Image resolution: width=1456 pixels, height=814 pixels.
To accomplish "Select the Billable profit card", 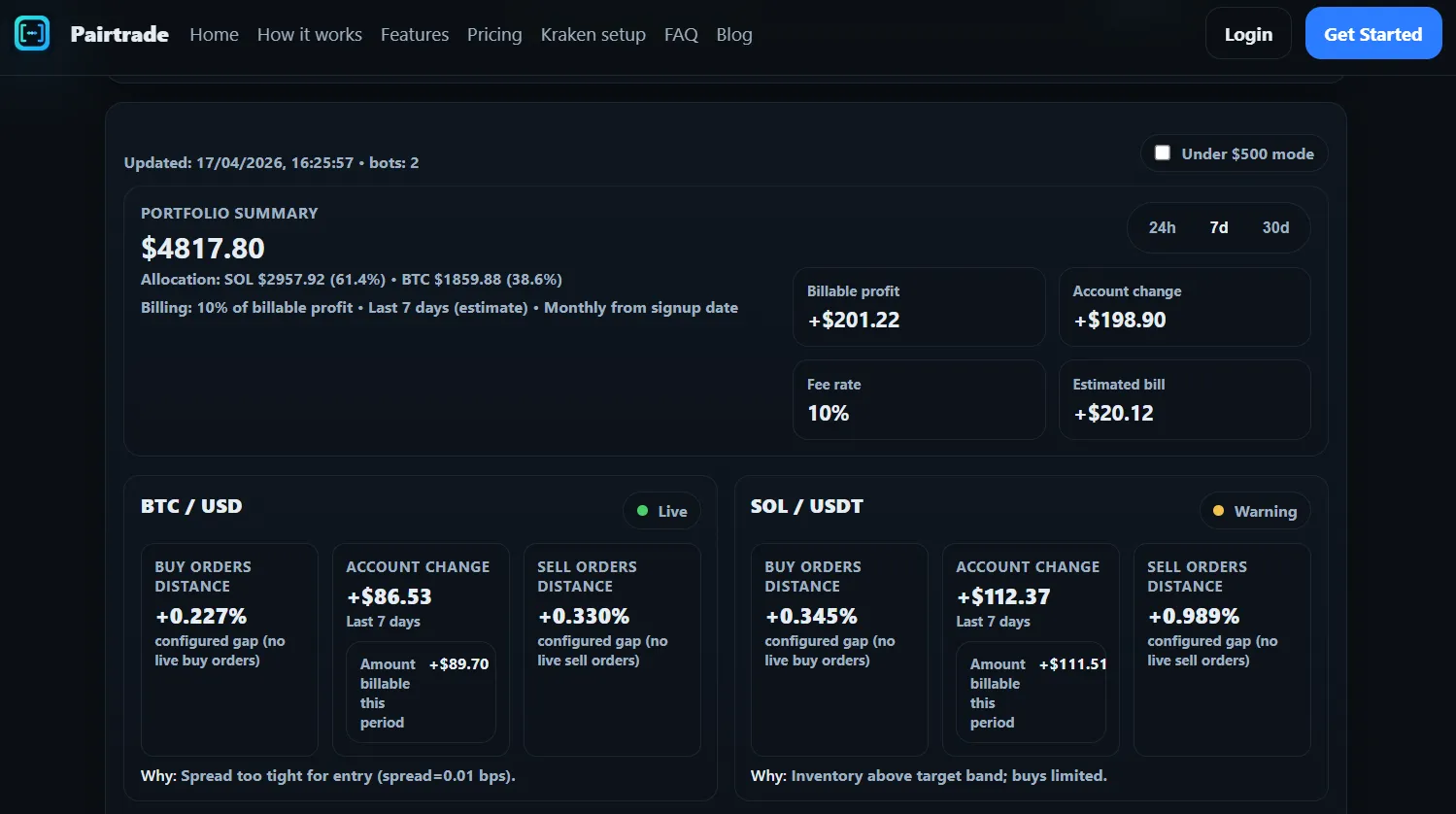I will coord(919,307).
